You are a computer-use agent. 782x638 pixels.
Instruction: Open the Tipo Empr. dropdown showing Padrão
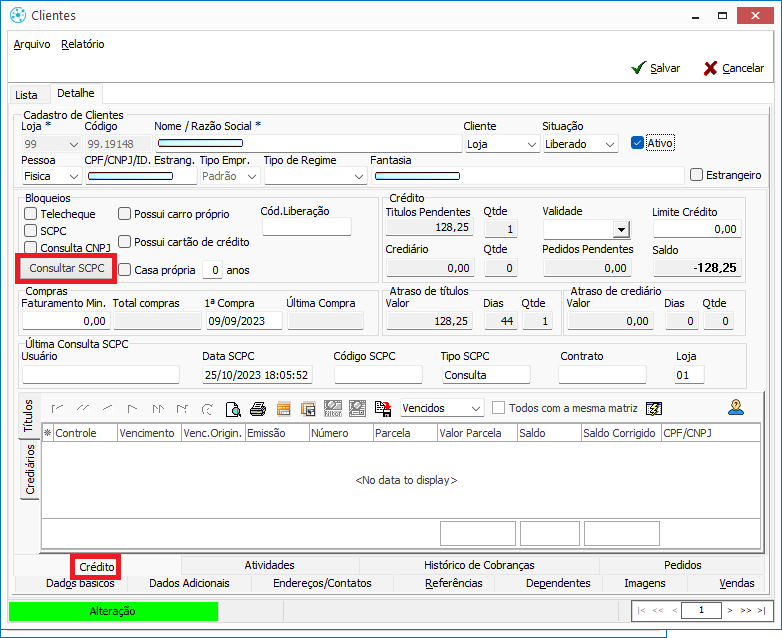coord(252,176)
